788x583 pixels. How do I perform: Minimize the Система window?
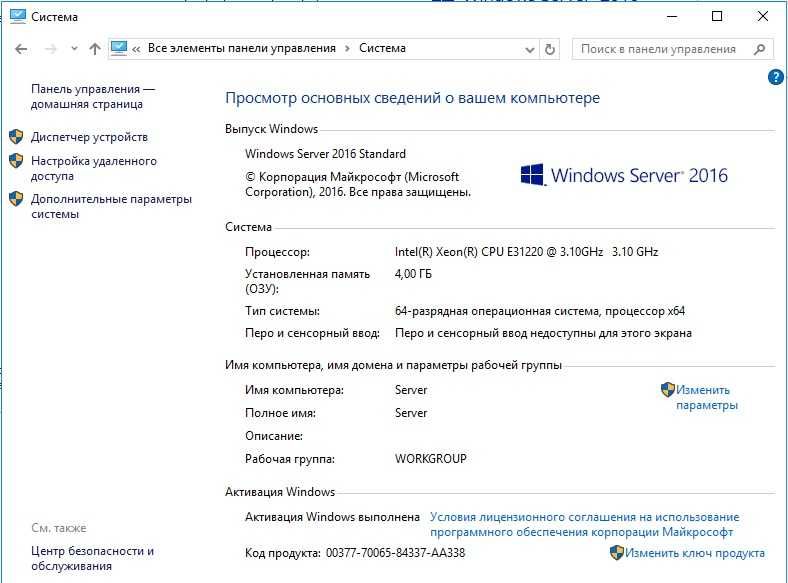[x=672, y=17]
